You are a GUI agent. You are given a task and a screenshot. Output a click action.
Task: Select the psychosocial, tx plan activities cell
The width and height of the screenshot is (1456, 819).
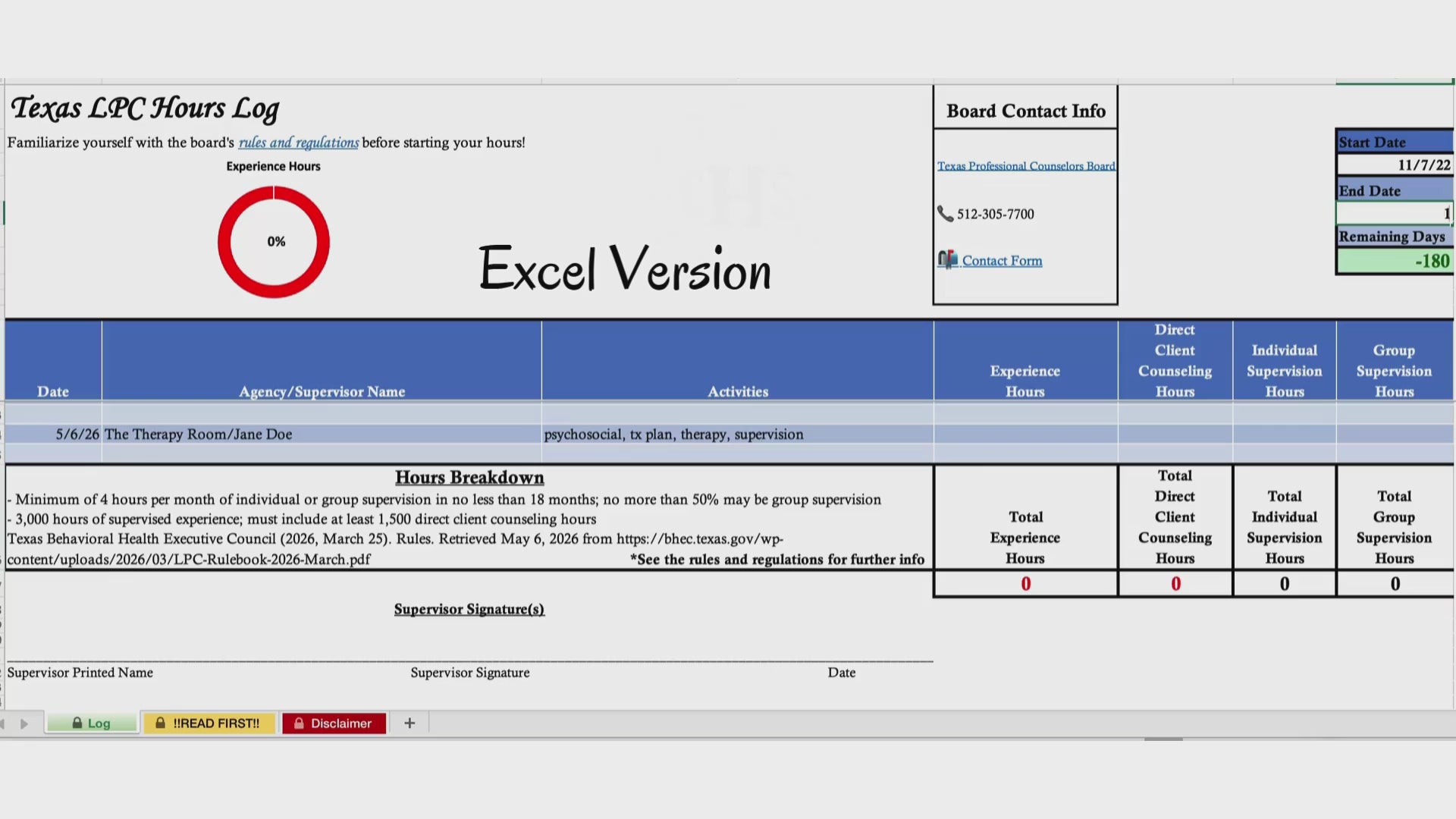click(737, 435)
